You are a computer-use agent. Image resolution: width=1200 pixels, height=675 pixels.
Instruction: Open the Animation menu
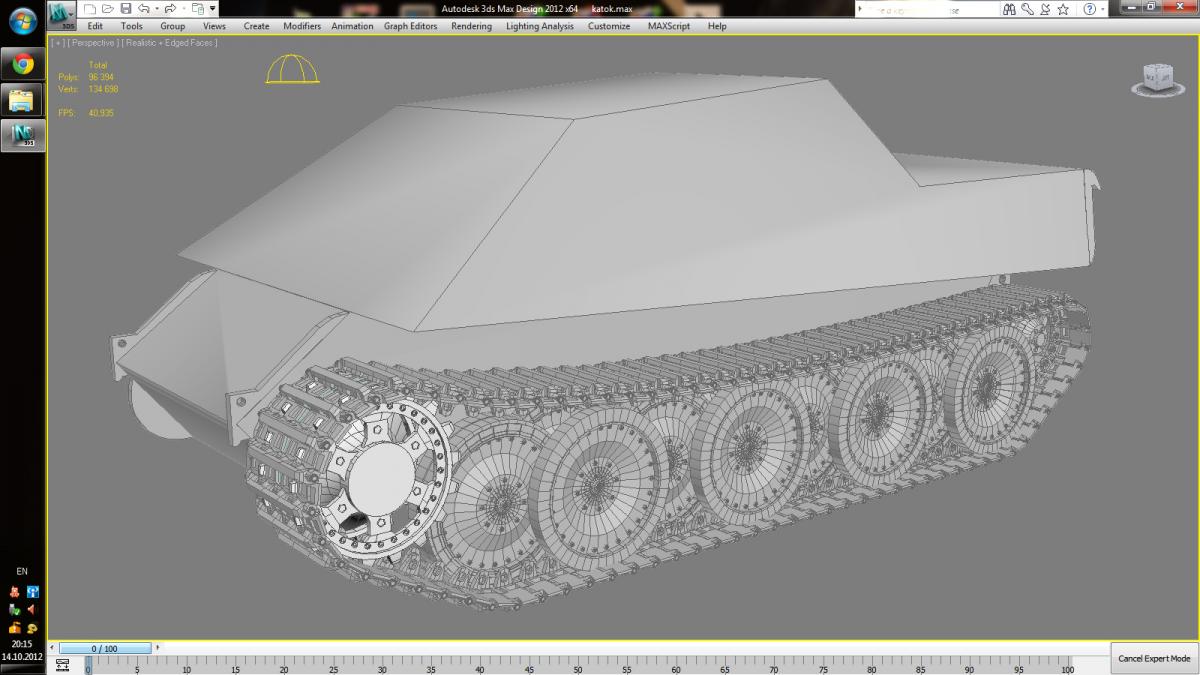tap(352, 26)
